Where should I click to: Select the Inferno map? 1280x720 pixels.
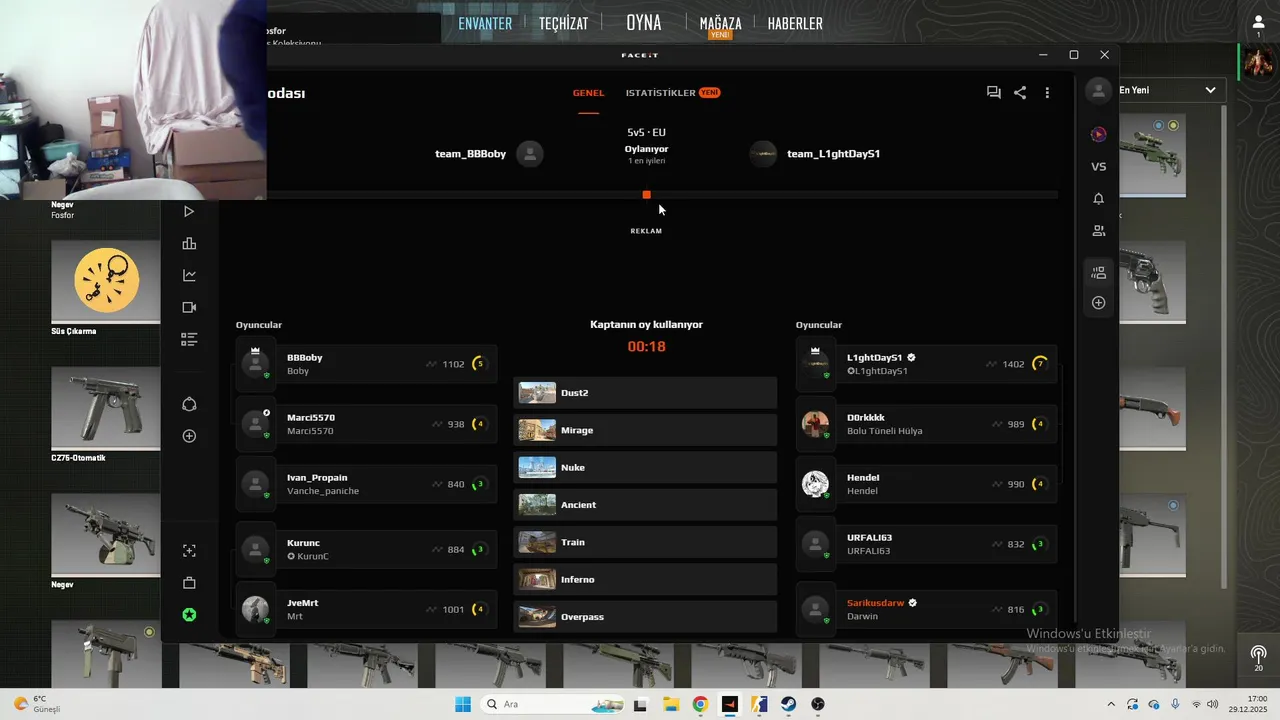(645, 580)
